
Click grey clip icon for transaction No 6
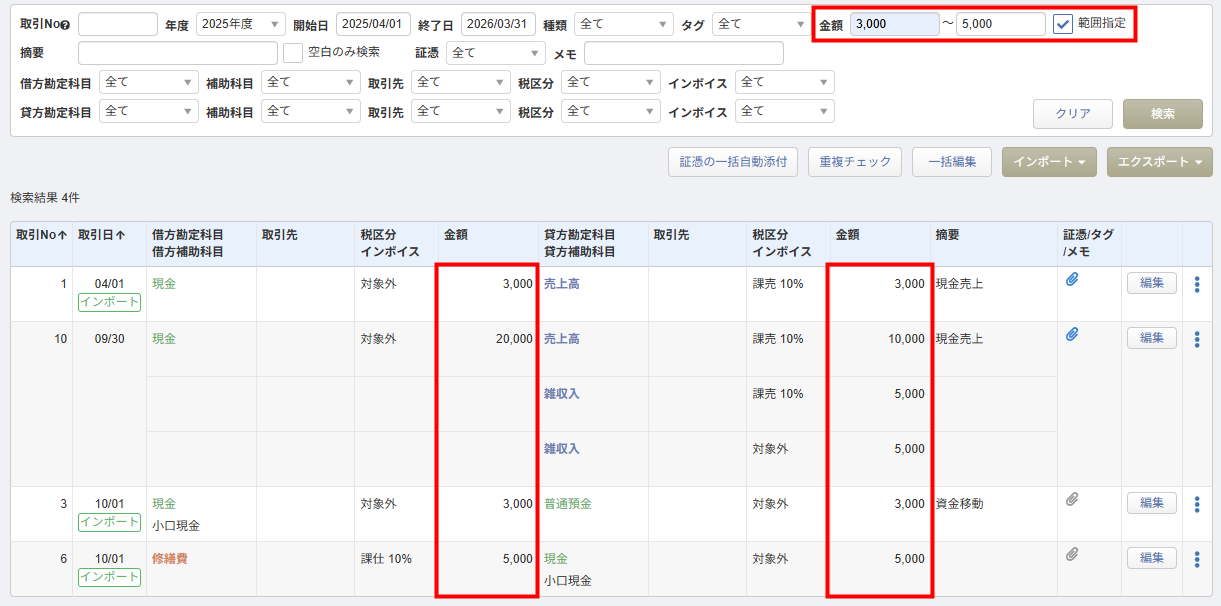tap(1071, 554)
